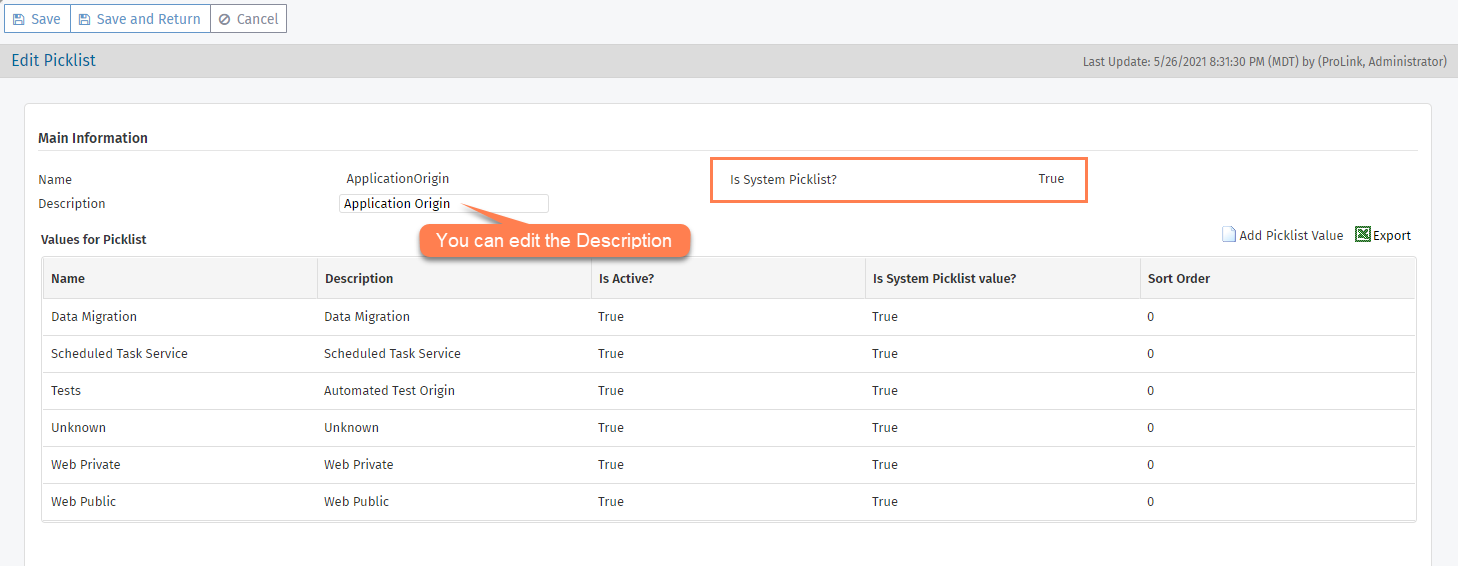Click the Add Picklist Value page icon
Screen dimensions: 1458x566
click(x=1229, y=235)
